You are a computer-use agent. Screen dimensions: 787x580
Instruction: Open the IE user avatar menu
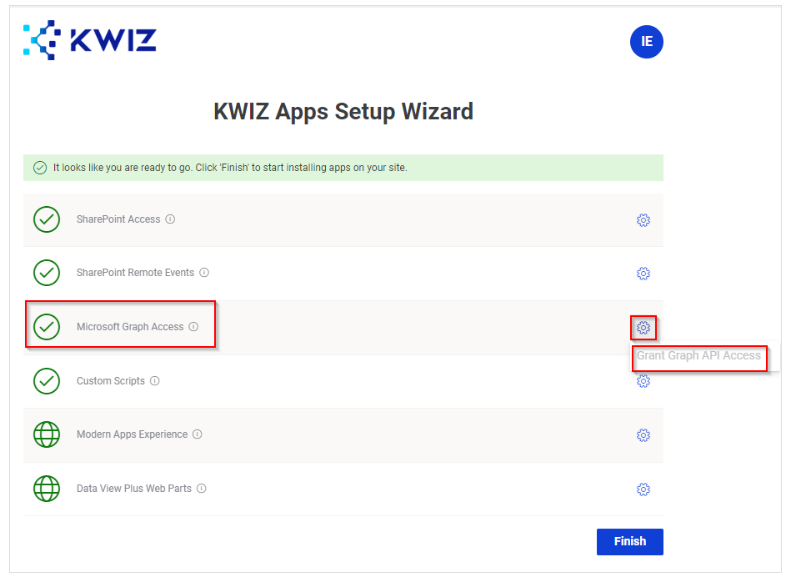pyautogui.click(x=646, y=42)
